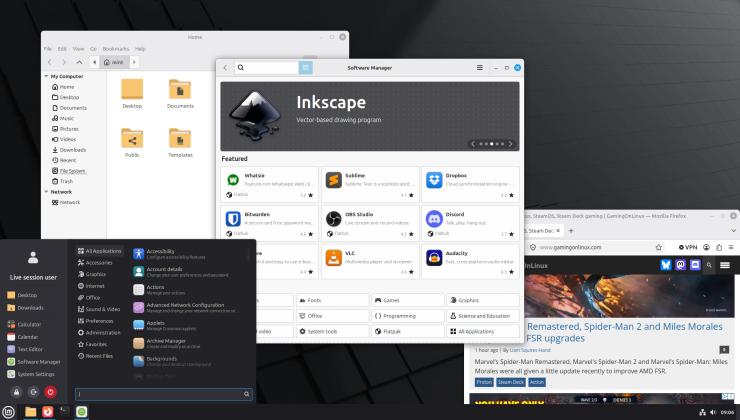
Task: Open the Documents folder in Files
Action: [180, 93]
